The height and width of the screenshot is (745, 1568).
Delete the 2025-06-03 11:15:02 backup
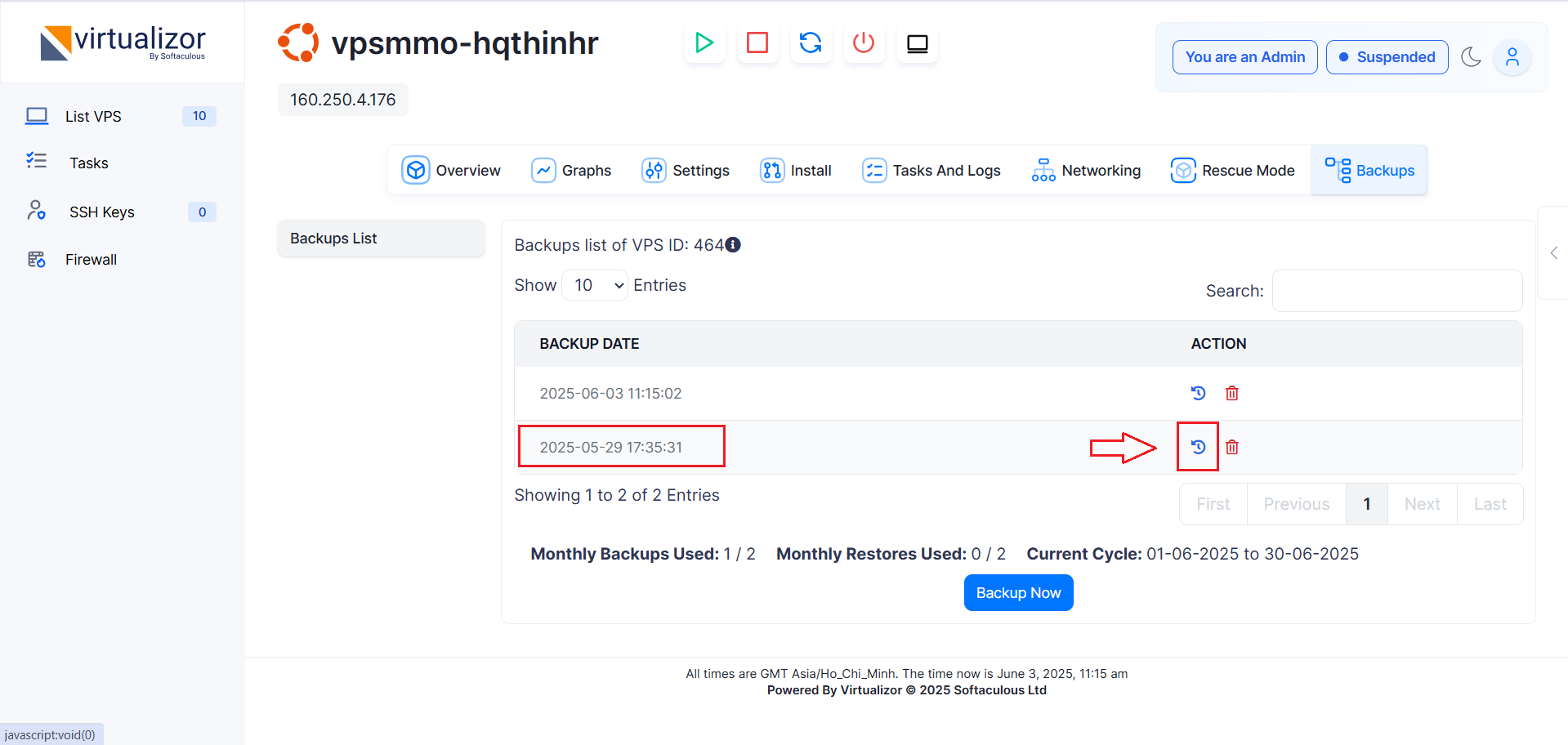point(1232,394)
